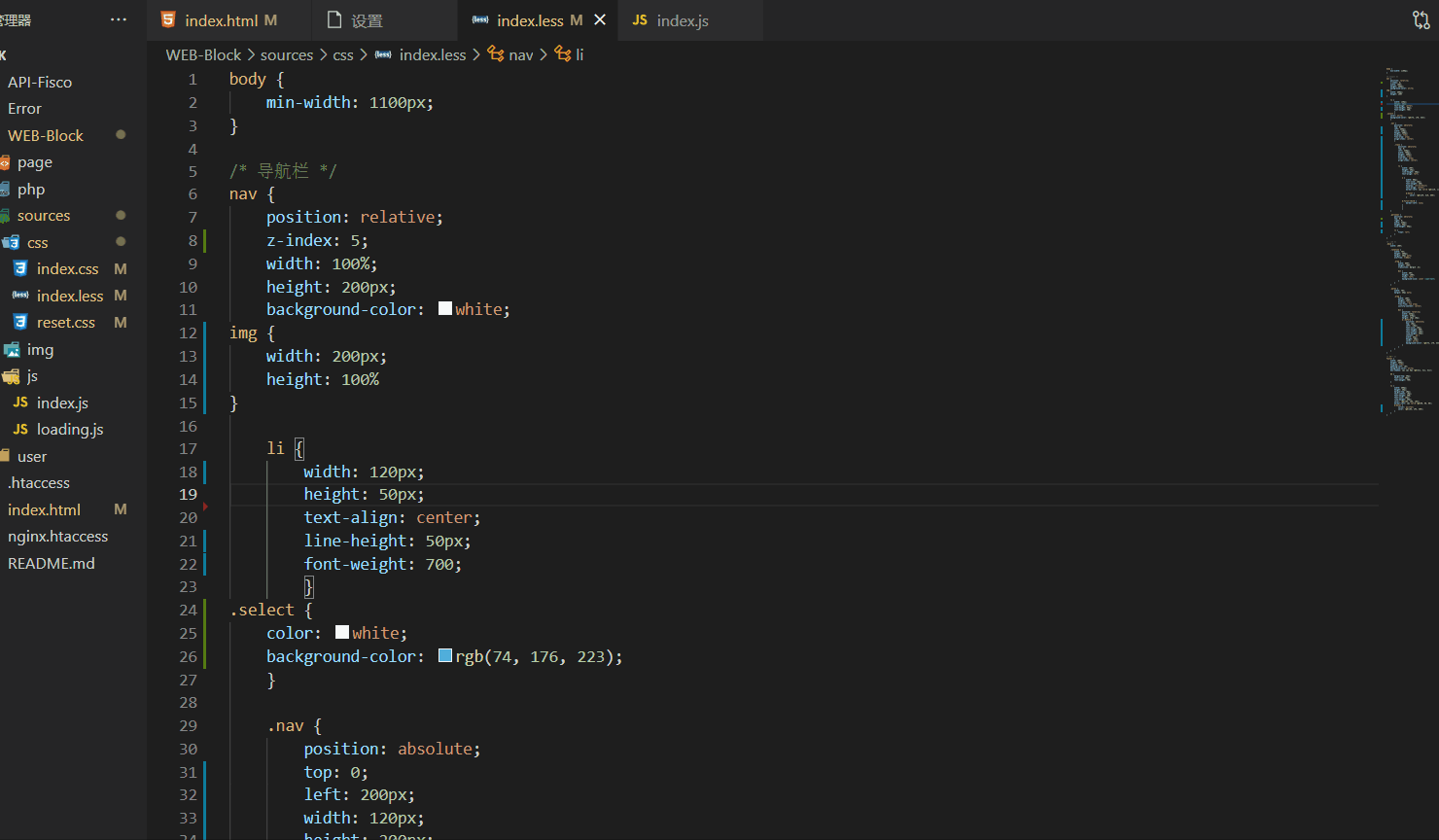This screenshot has height=840, width=1439.
Task: Click the 'text-align: center;' code line
Action: pos(392,517)
